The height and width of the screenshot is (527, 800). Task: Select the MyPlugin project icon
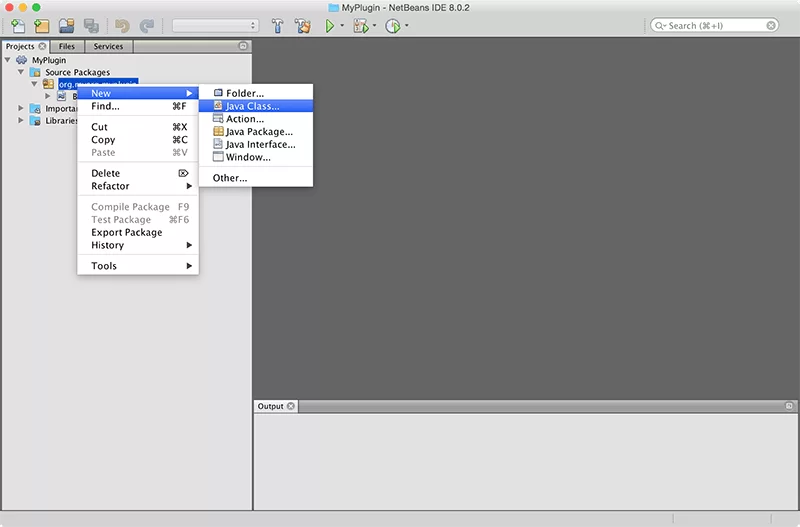[21, 60]
